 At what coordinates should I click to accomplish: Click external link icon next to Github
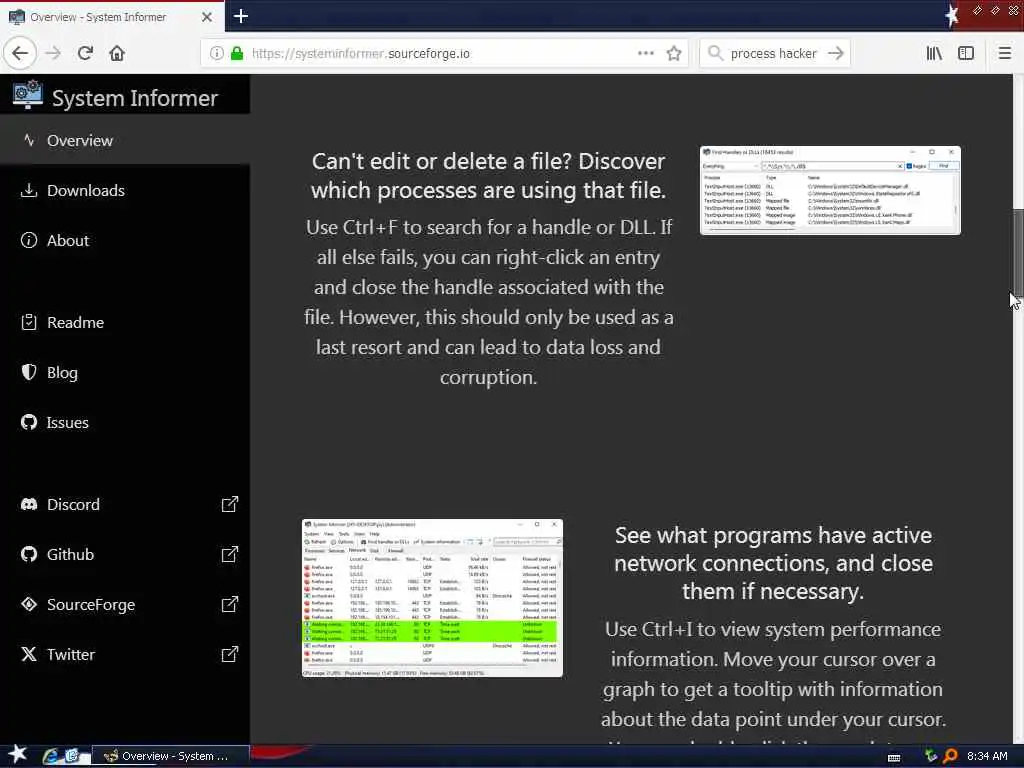click(229, 554)
